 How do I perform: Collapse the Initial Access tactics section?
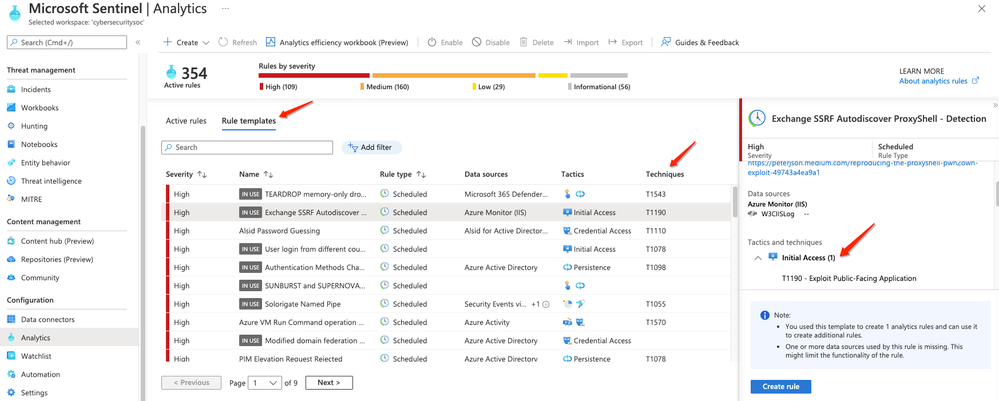pyautogui.click(x=758, y=258)
